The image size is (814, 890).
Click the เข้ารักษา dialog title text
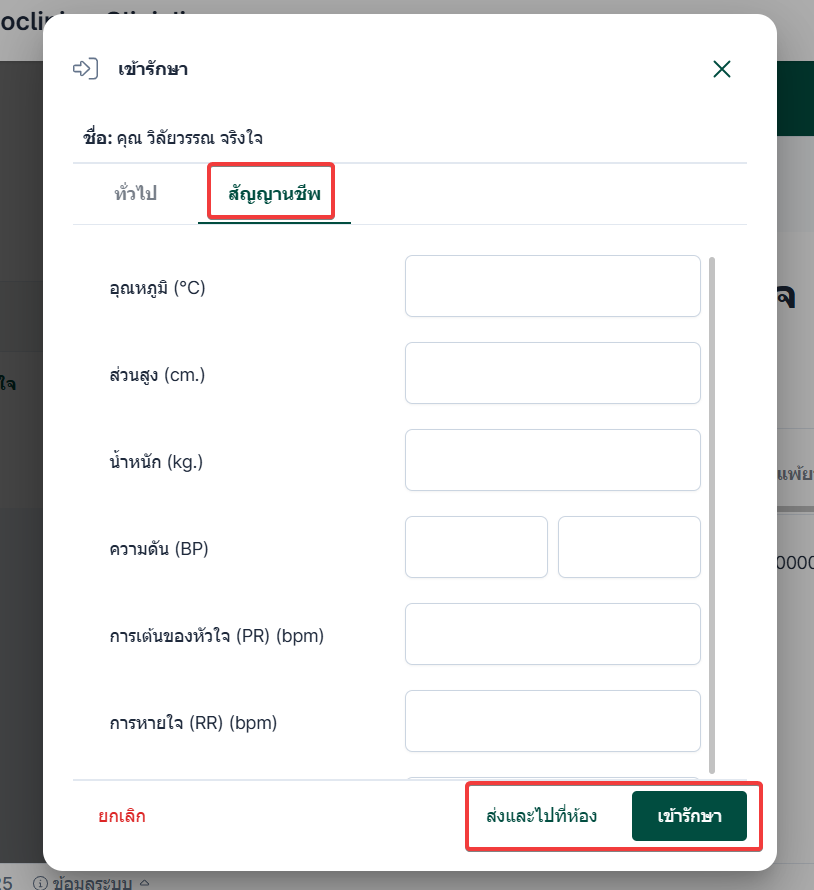click(x=153, y=69)
